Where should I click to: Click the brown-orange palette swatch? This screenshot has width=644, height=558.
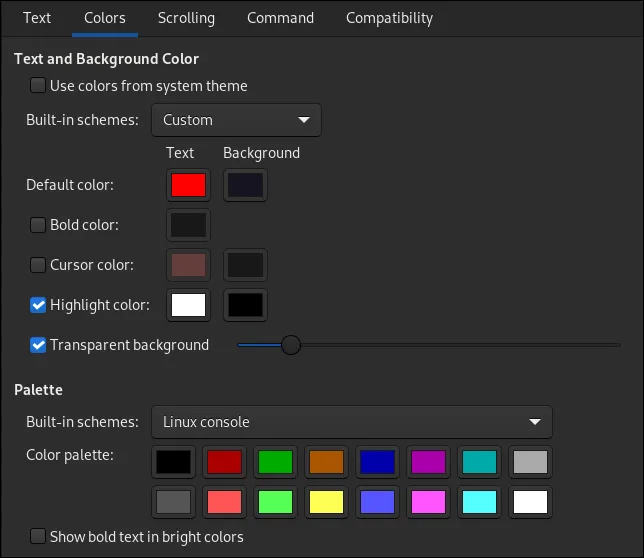(326, 462)
